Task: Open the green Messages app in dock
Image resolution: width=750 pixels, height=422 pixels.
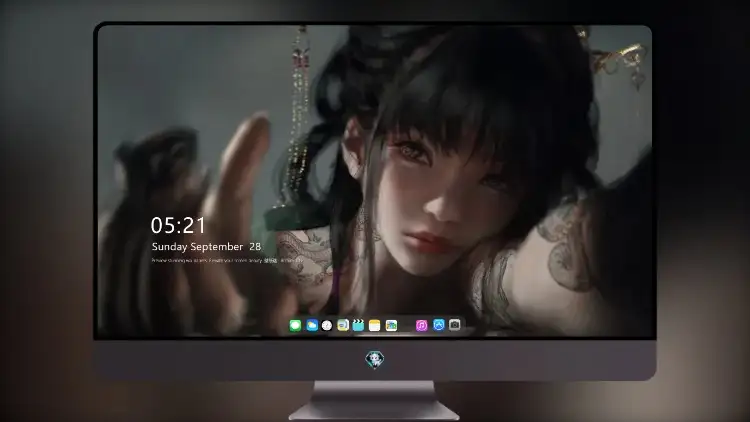Action: click(295, 326)
